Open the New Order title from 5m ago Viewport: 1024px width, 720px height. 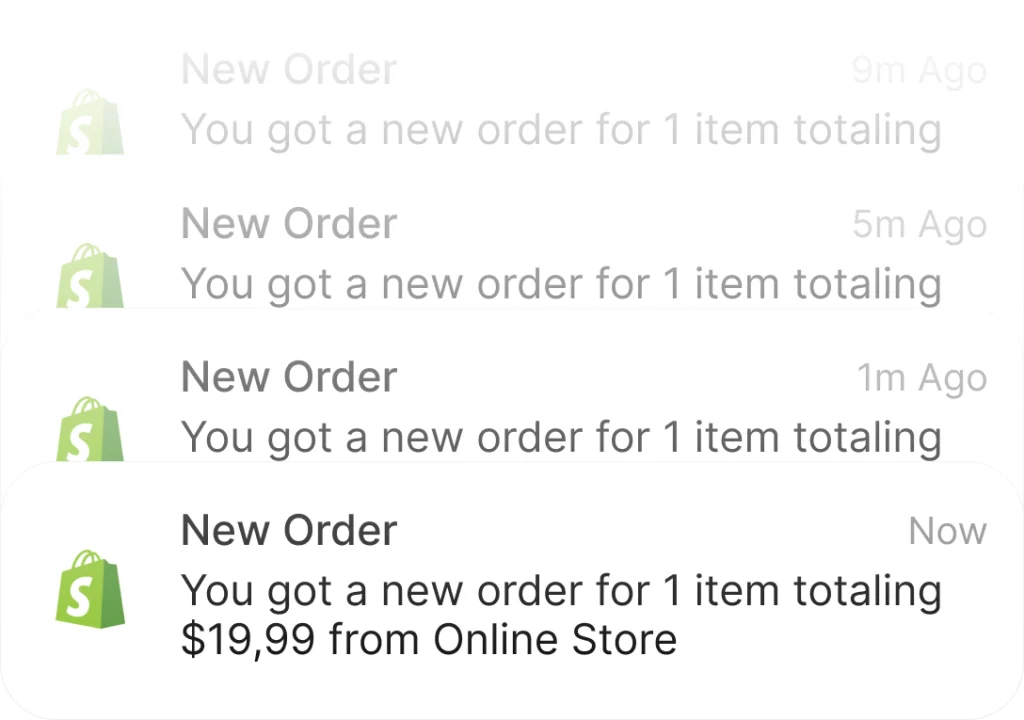pyautogui.click(x=289, y=223)
